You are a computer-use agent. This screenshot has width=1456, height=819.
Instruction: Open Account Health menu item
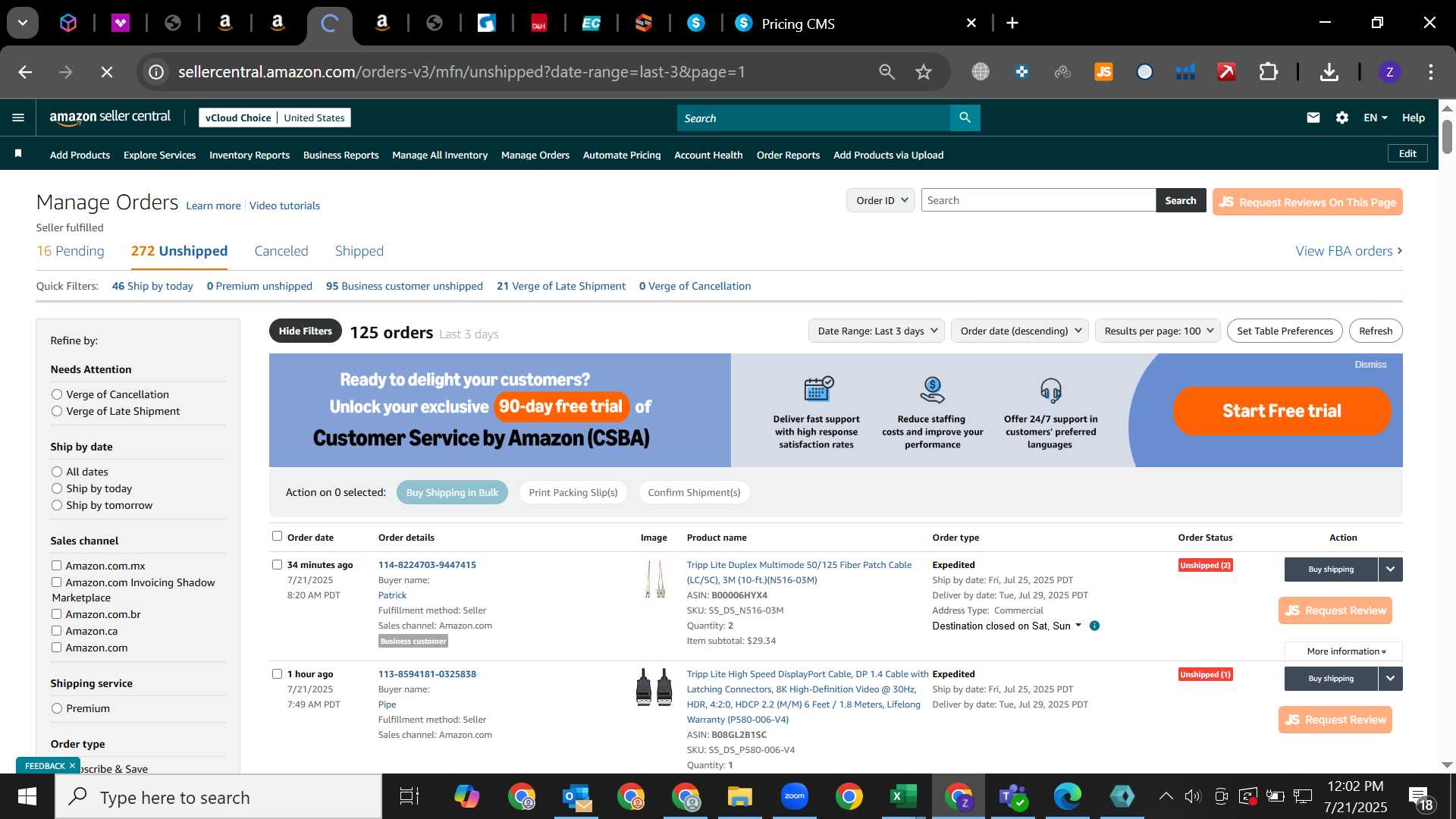pos(708,155)
